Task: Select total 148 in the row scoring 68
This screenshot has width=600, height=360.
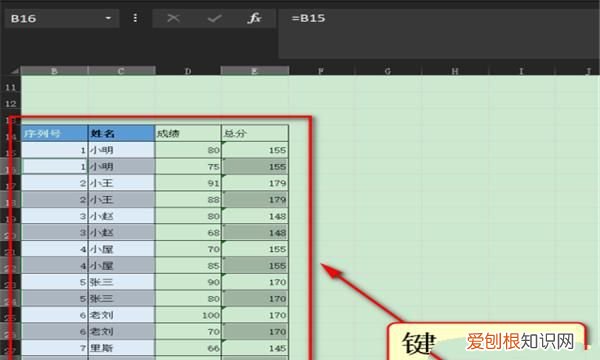Action: (x=255, y=232)
